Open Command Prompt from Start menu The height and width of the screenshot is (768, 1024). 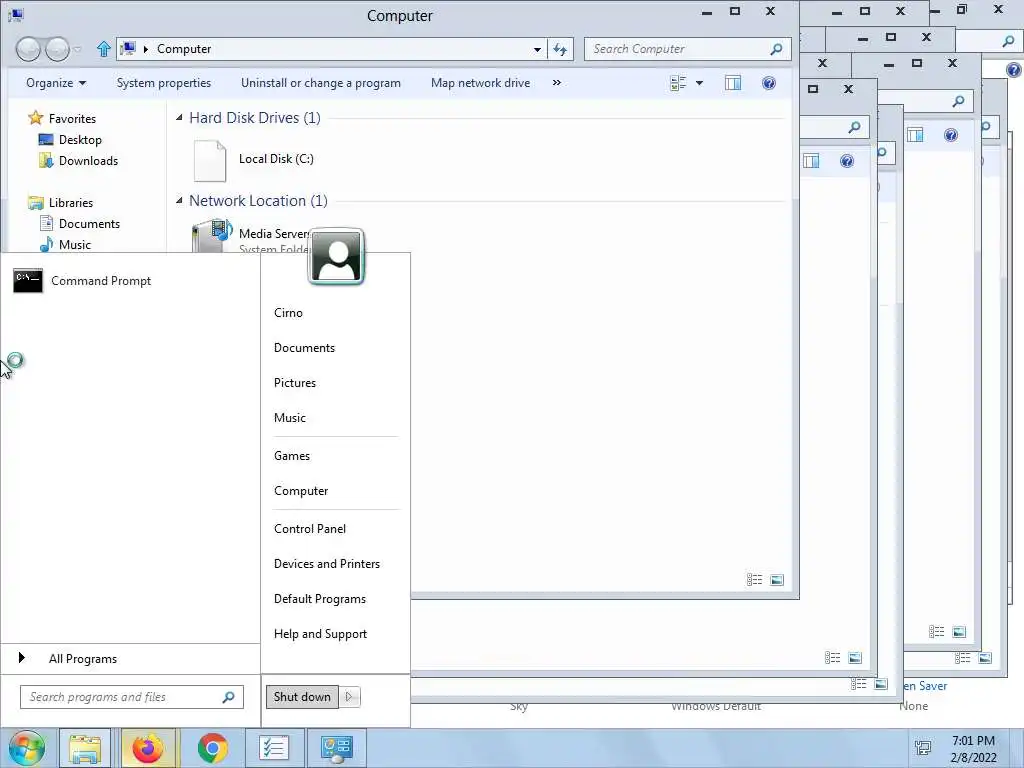(82, 281)
